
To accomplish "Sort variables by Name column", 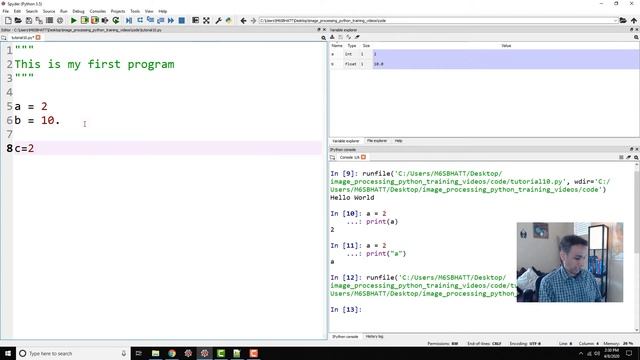I will [337, 46].
